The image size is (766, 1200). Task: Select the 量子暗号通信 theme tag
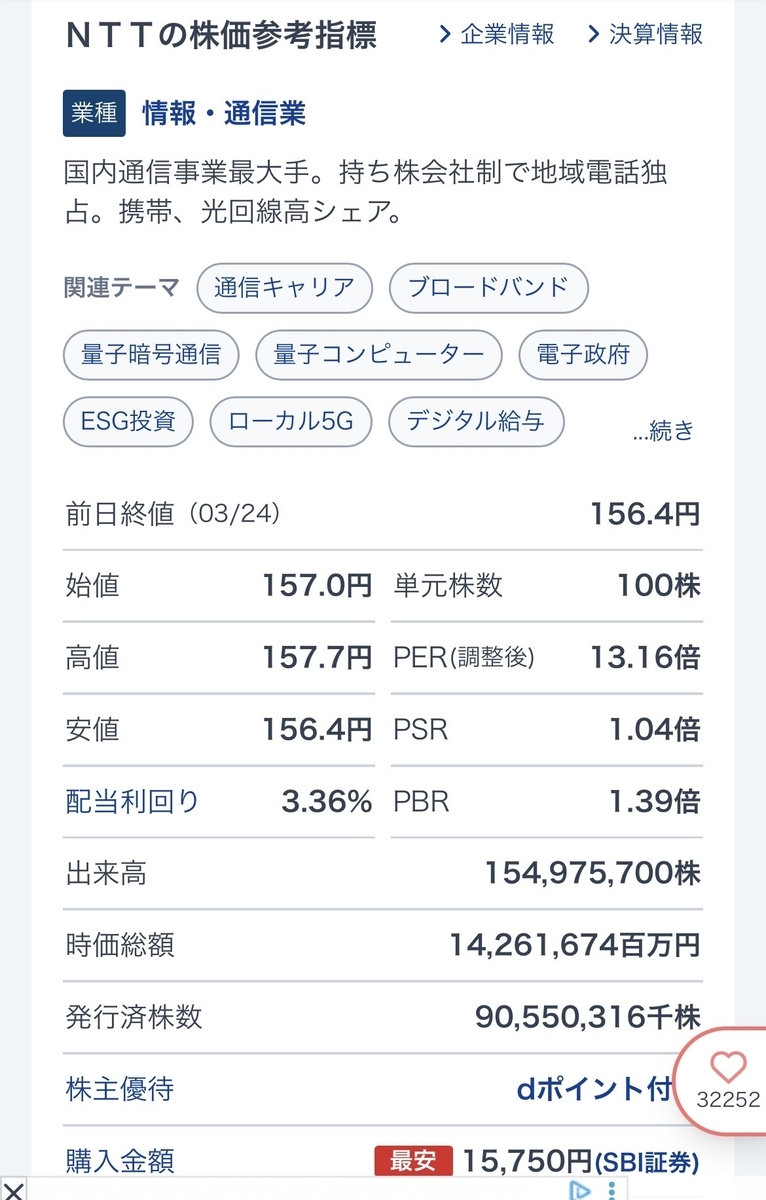click(x=151, y=355)
